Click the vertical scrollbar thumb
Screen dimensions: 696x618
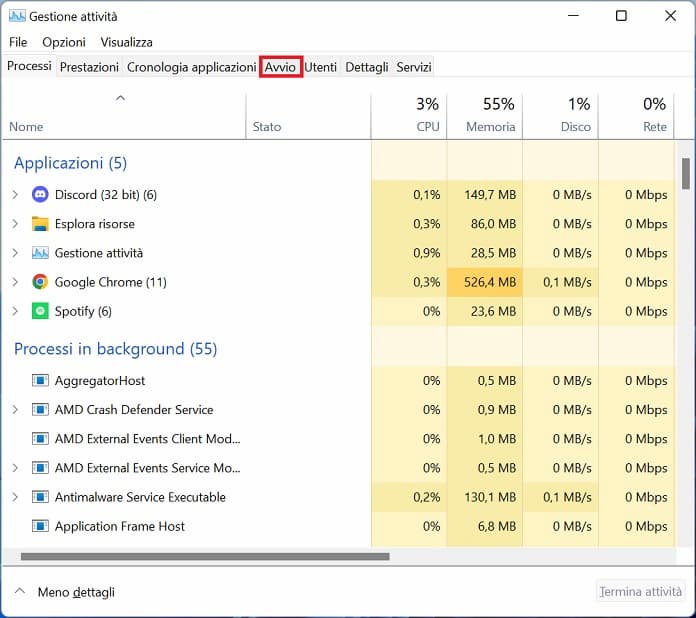pos(686,173)
